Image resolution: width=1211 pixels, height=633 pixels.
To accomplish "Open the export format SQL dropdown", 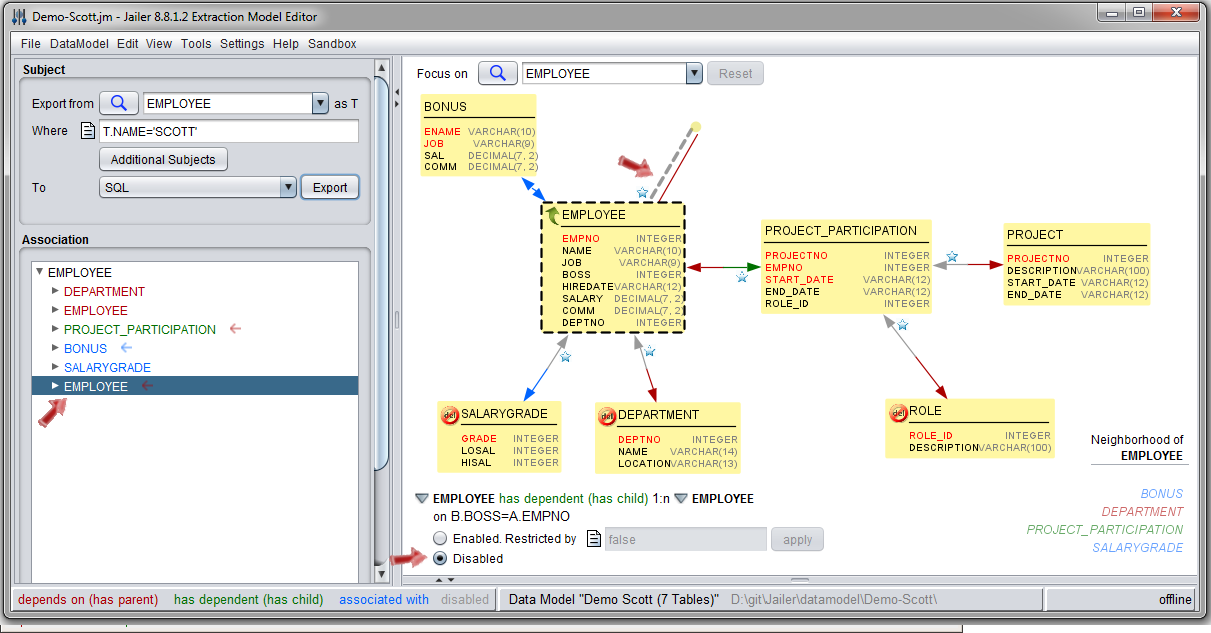I will tap(288, 187).
